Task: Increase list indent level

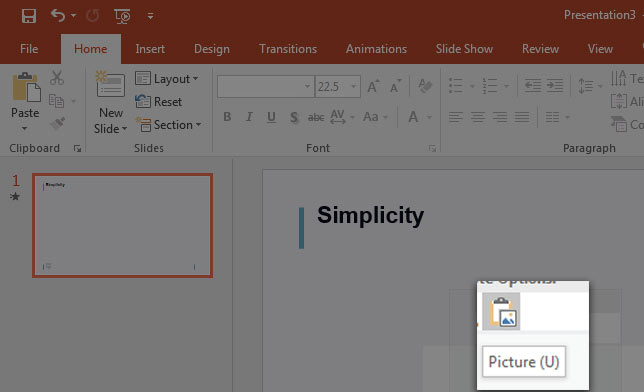Action: click(555, 86)
